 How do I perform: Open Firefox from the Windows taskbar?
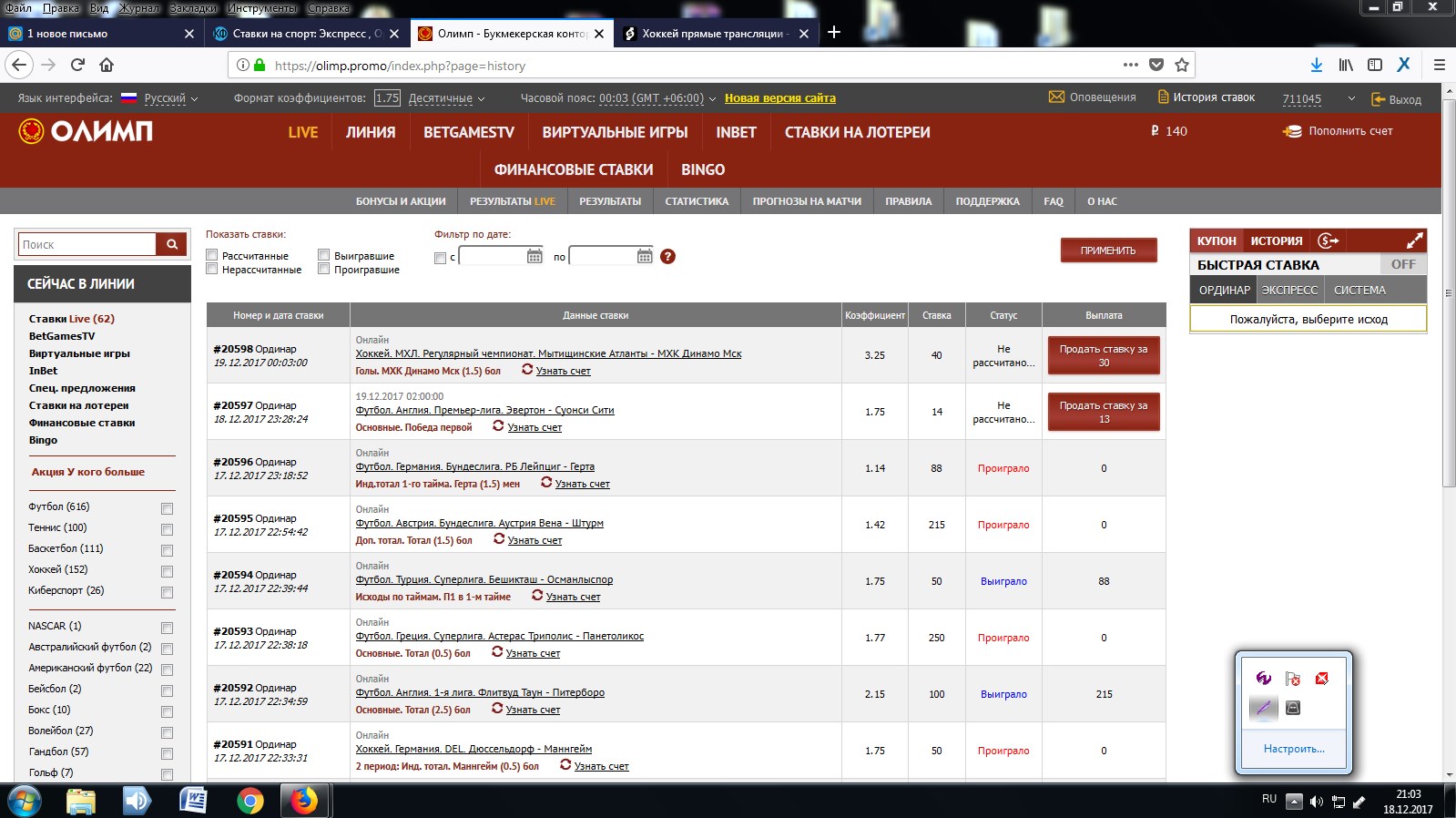[304, 801]
